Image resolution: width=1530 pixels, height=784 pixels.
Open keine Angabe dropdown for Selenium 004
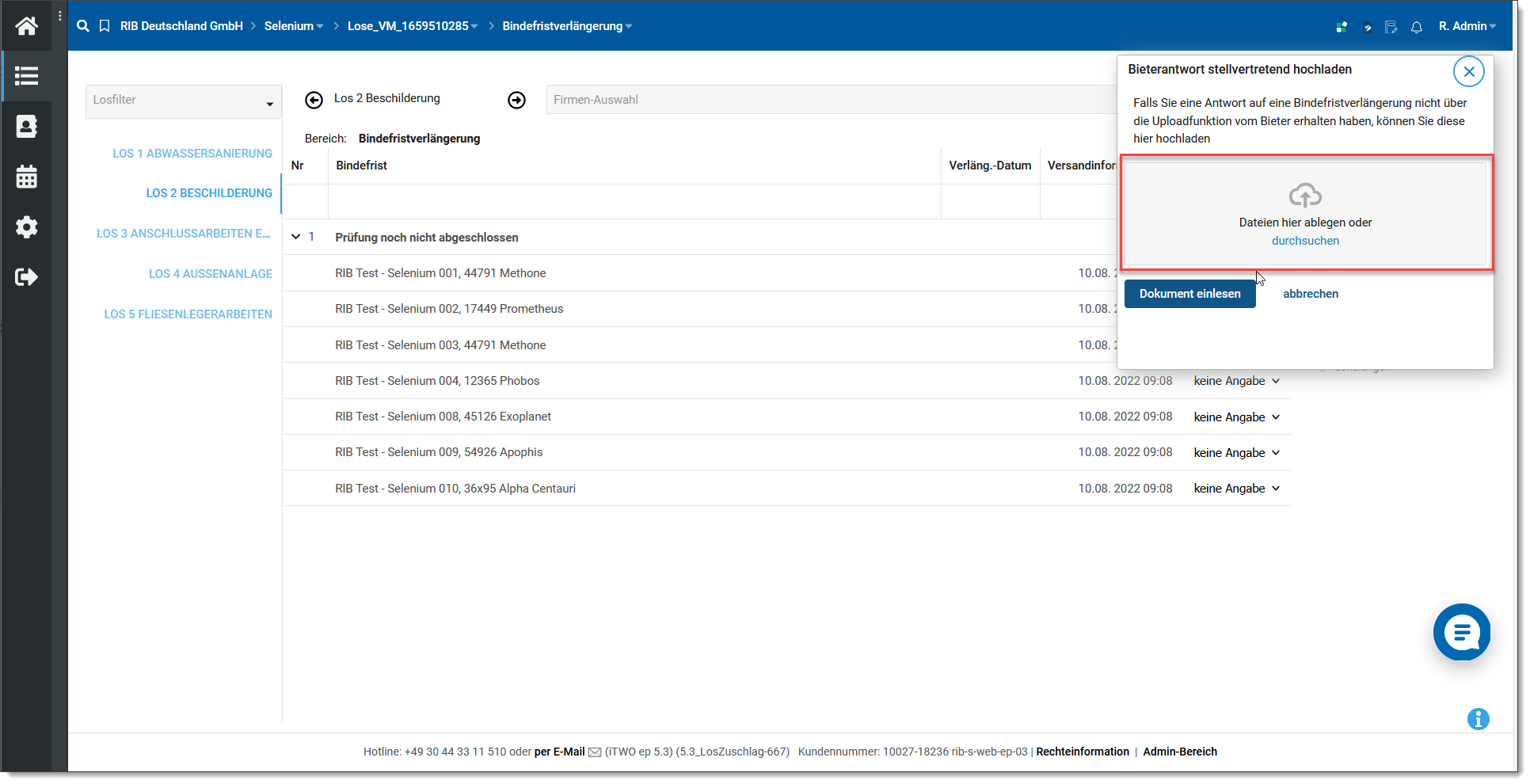pos(1237,381)
